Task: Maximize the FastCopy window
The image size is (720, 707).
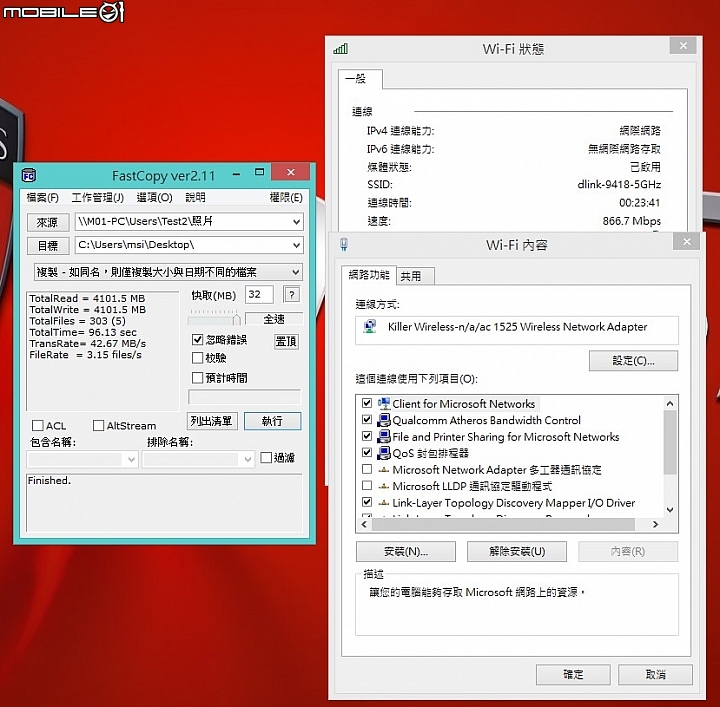Action: point(259,173)
